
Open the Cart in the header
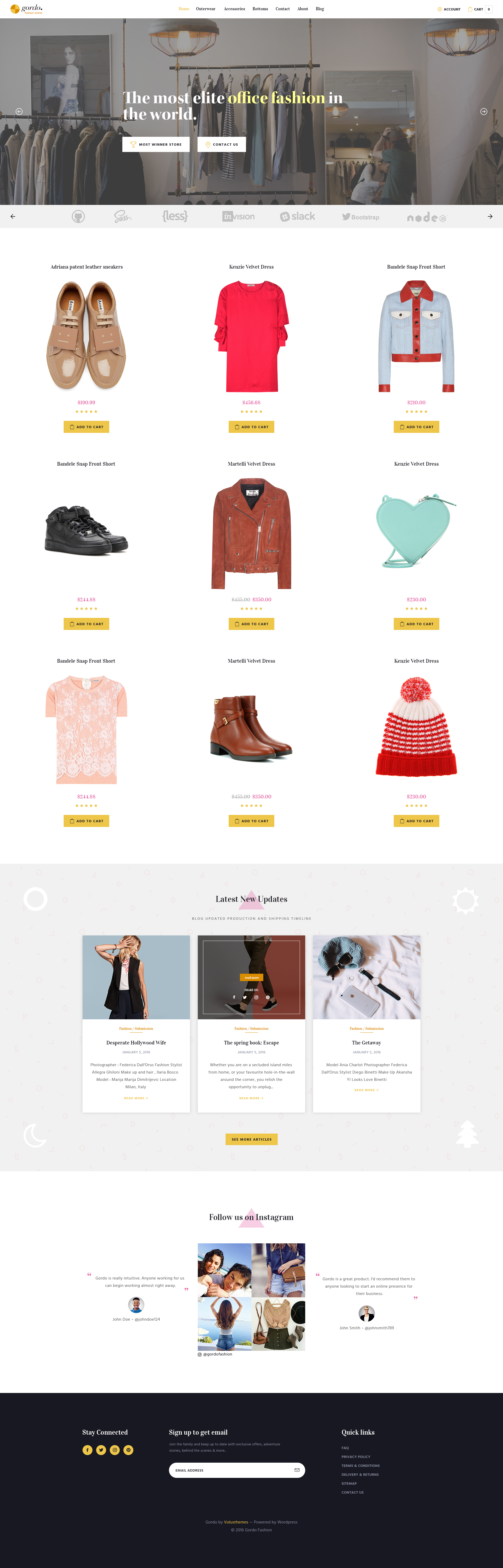tap(479, 9)
